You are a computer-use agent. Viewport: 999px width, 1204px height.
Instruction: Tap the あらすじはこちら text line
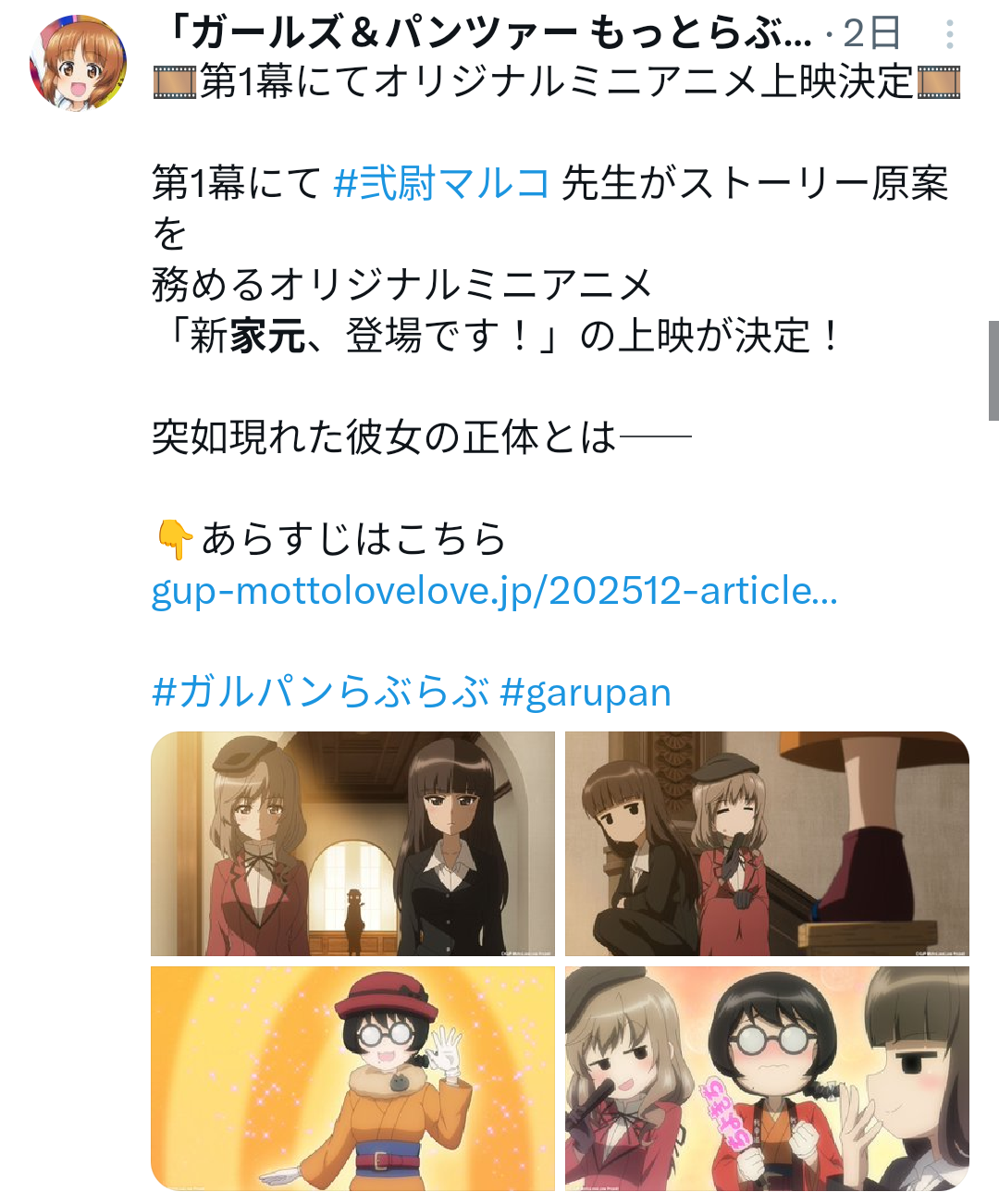click(353, 539)
